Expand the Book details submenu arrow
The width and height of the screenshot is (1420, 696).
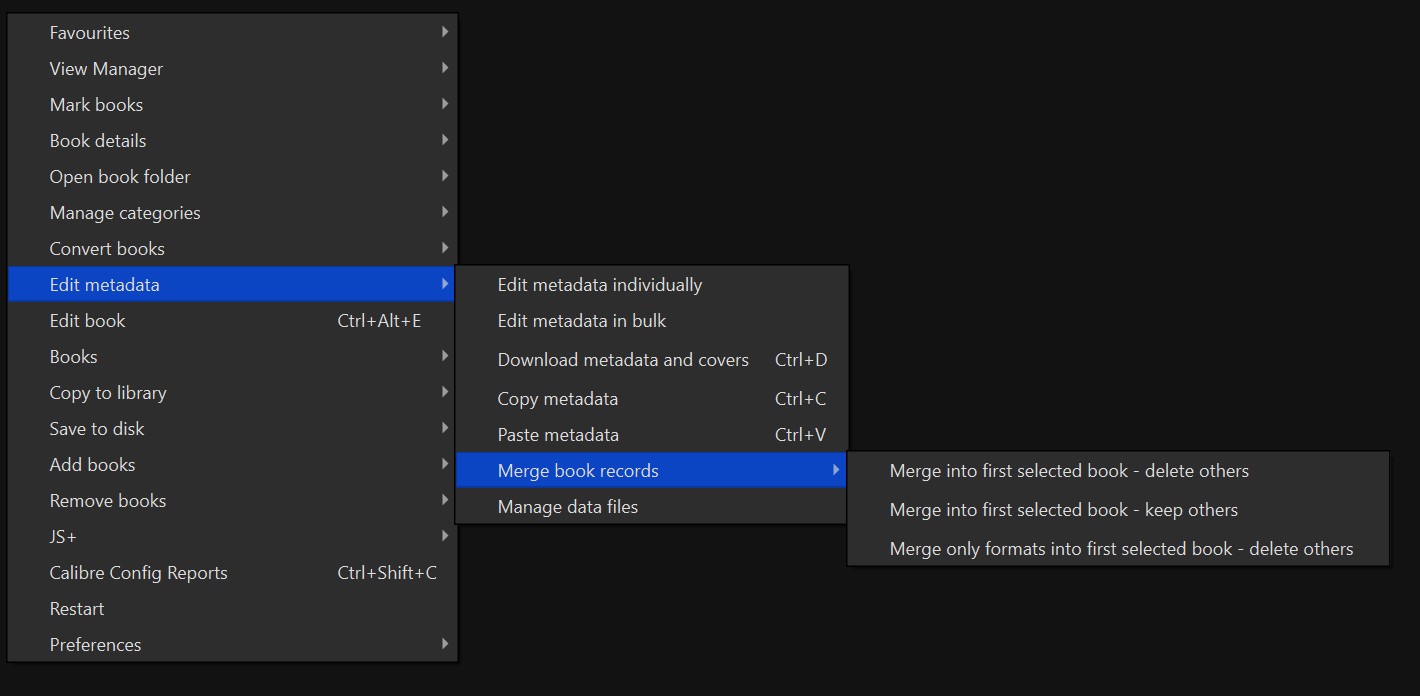click(444, 140)
